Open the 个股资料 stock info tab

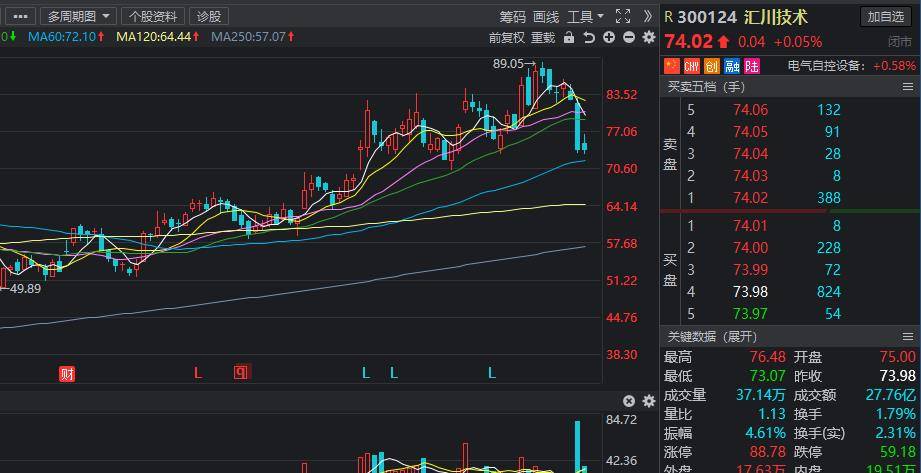[x=153, y=16]
